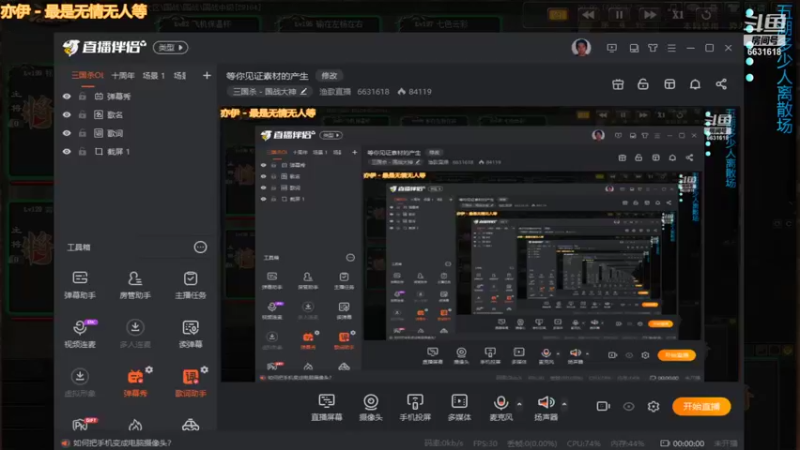Viewport: 800px width, 450px height.
Task: Toggle the preview eye icon near 开始直播
Action: point(629,406)
